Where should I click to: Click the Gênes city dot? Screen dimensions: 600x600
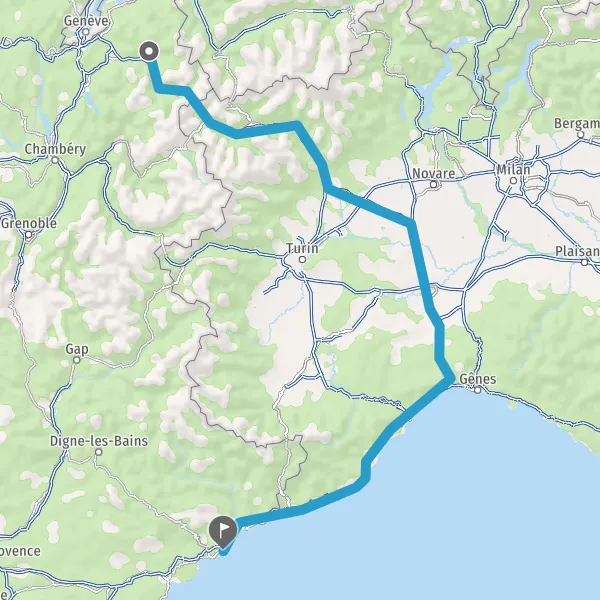[x=478, y=390]
